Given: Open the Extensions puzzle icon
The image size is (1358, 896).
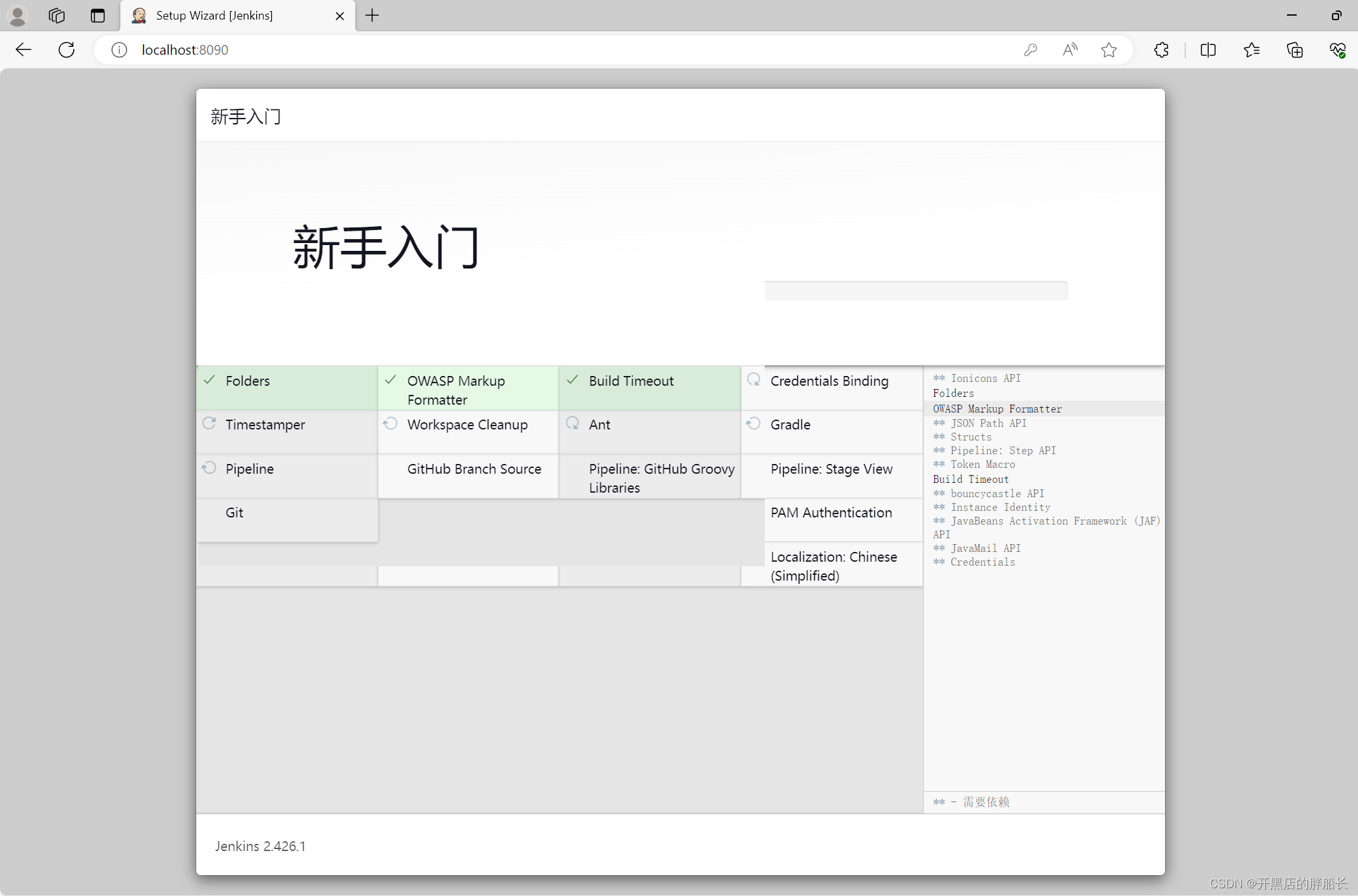Looking at the screenshot, I should (x=1161, y=50).
